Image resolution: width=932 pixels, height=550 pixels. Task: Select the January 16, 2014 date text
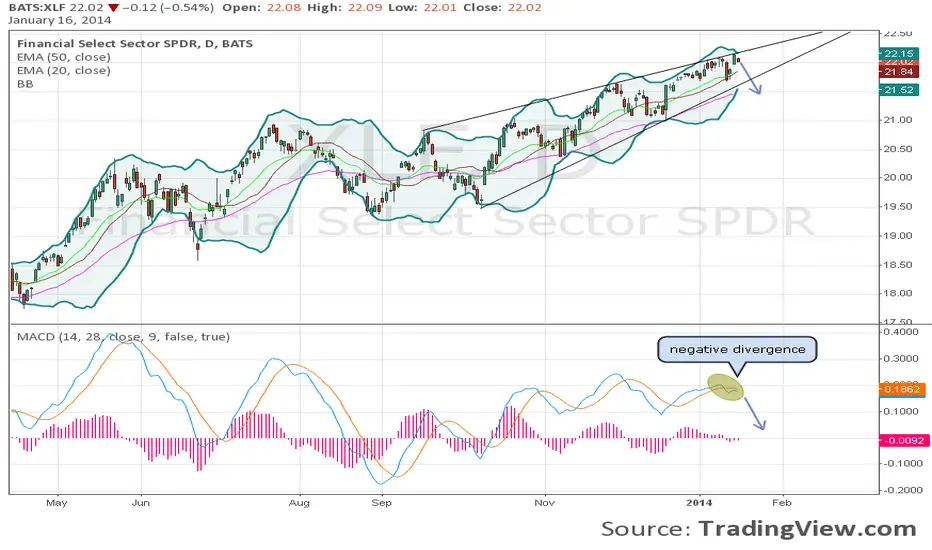[x=59, y=20]
